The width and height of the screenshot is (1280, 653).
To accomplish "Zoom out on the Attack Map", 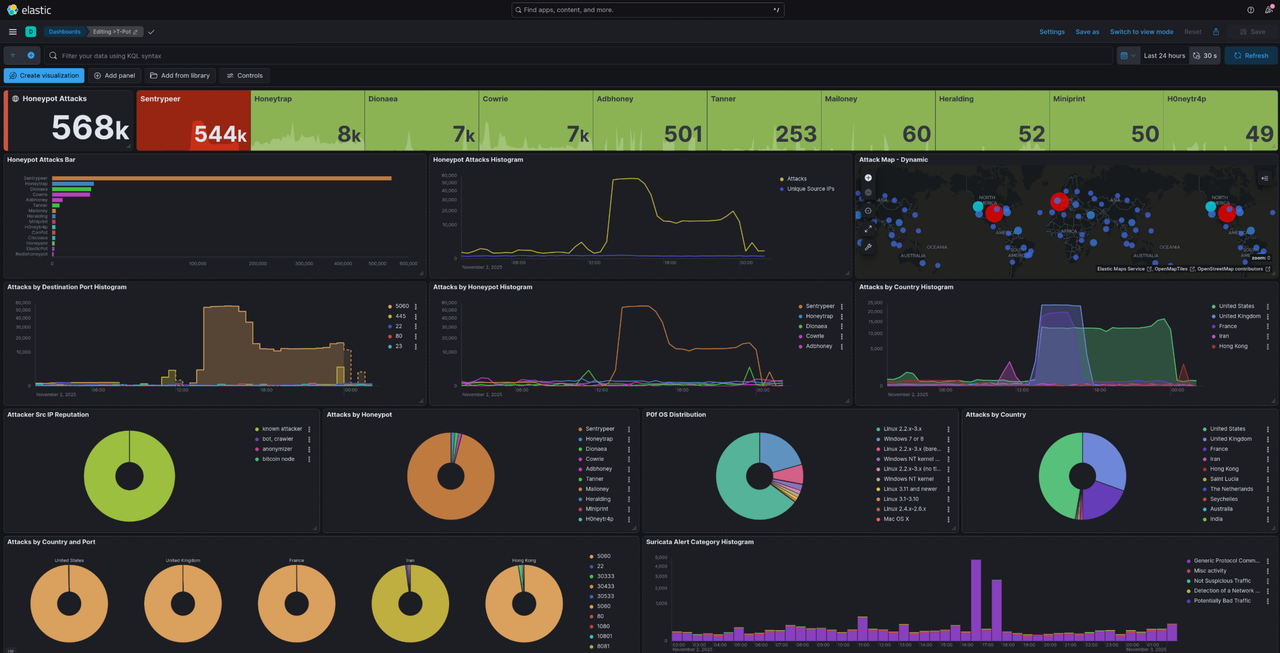I will coord(868,192).
